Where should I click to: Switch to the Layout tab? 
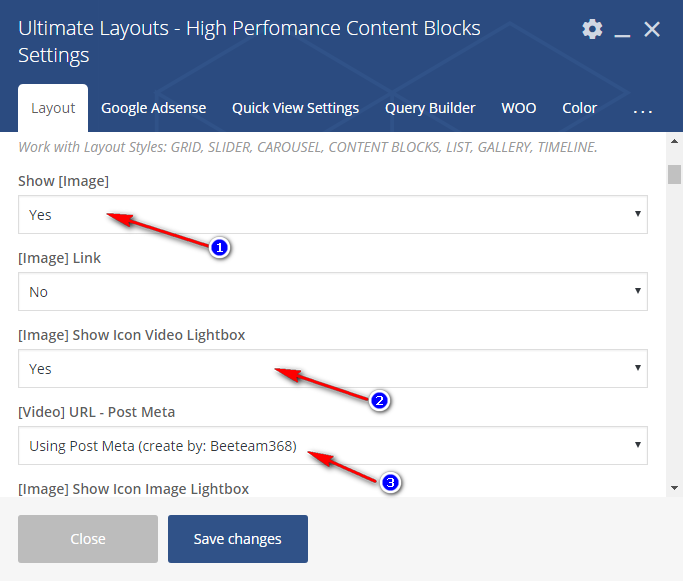point(53,108)
